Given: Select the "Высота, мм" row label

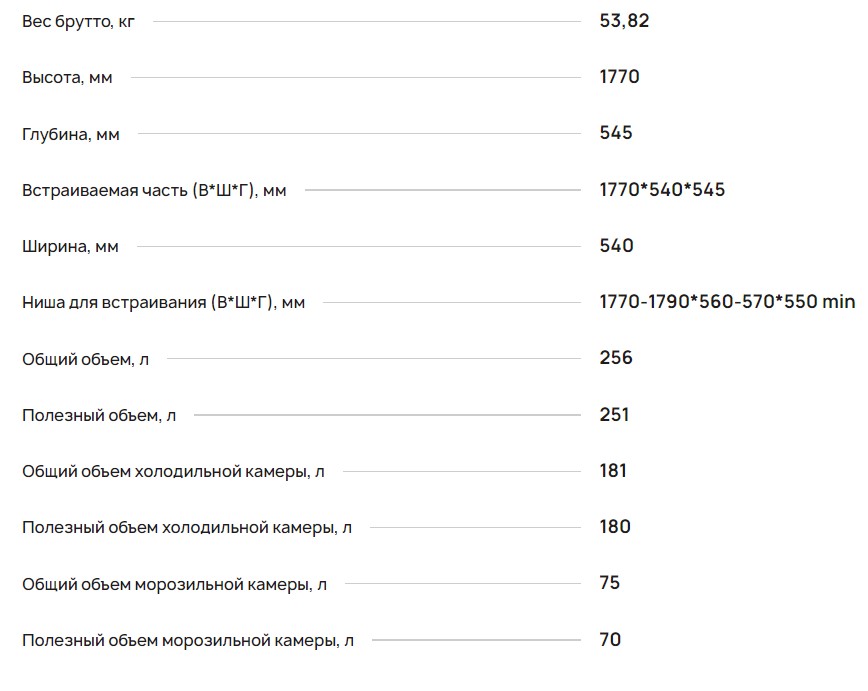Looking at the screenshot, I should pos(67,77).
